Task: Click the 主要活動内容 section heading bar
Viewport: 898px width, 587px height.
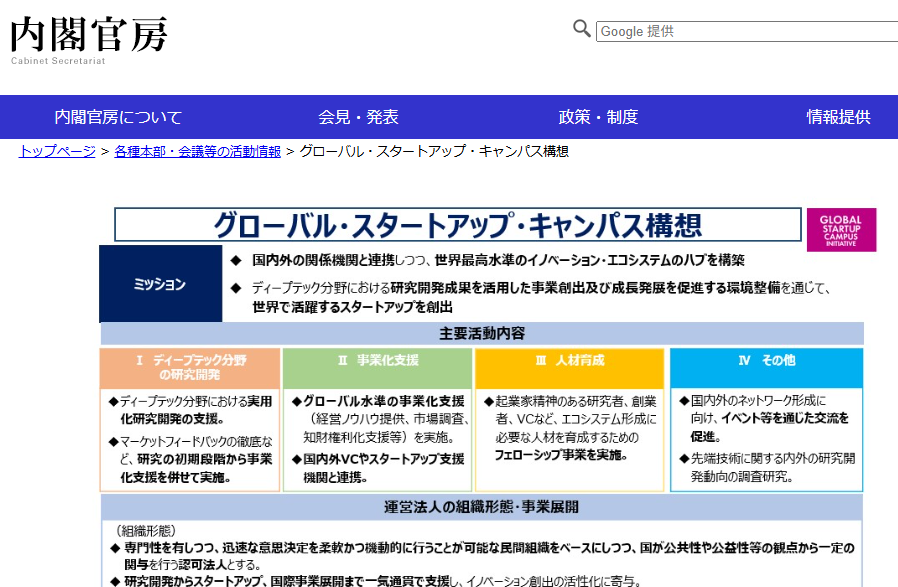Action: 481,334
